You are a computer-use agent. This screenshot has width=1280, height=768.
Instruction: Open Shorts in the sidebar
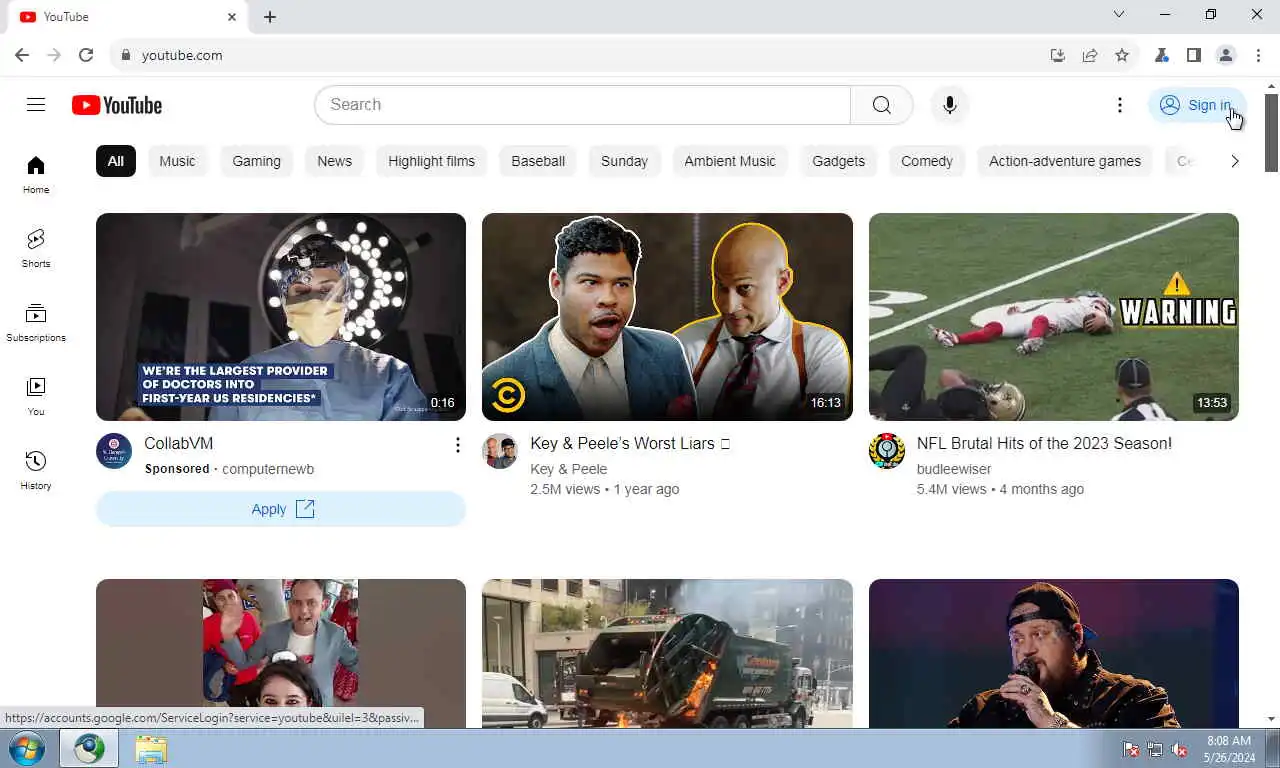click(x=36, y=249)
